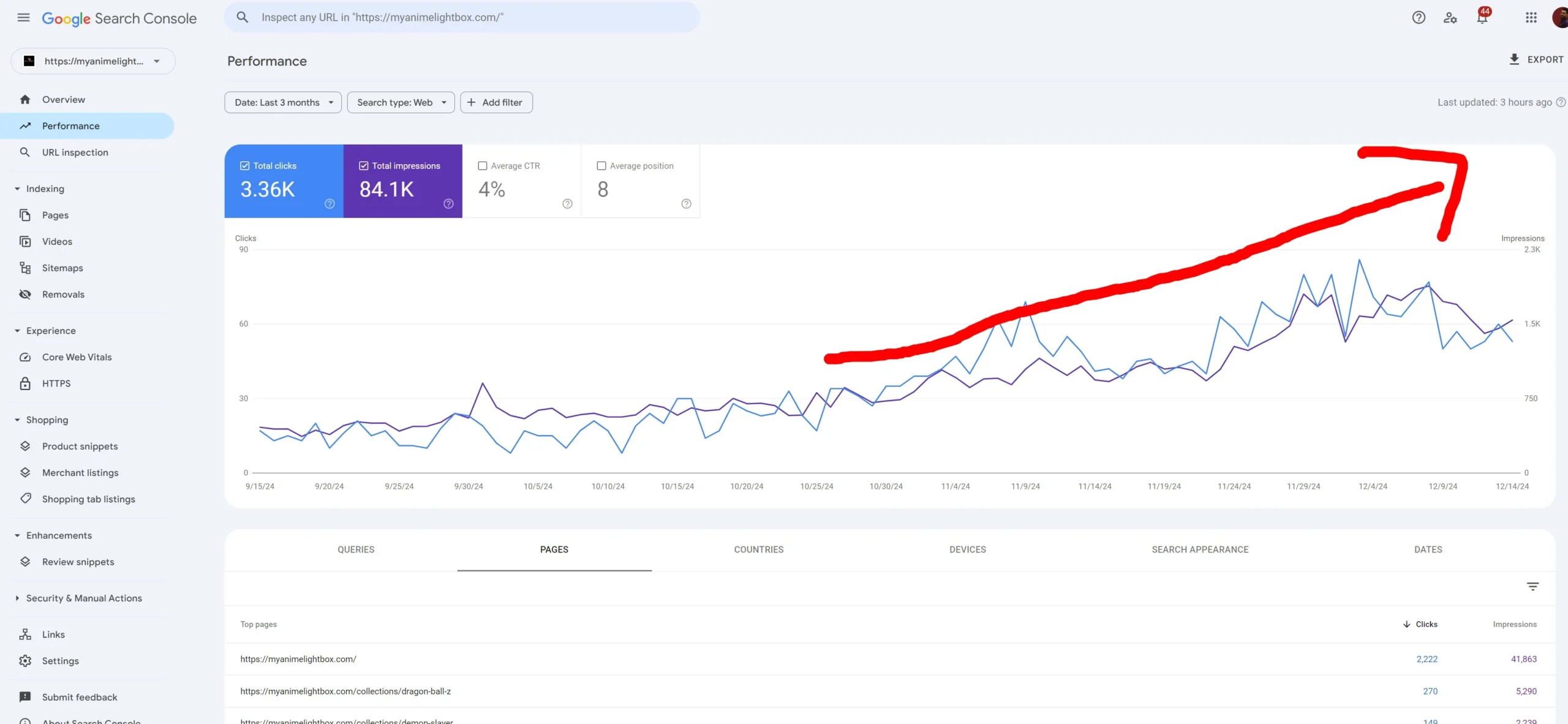Open the filter icon above Top pages table
Screen dimensions: 1568x724
coord(1533,586)
